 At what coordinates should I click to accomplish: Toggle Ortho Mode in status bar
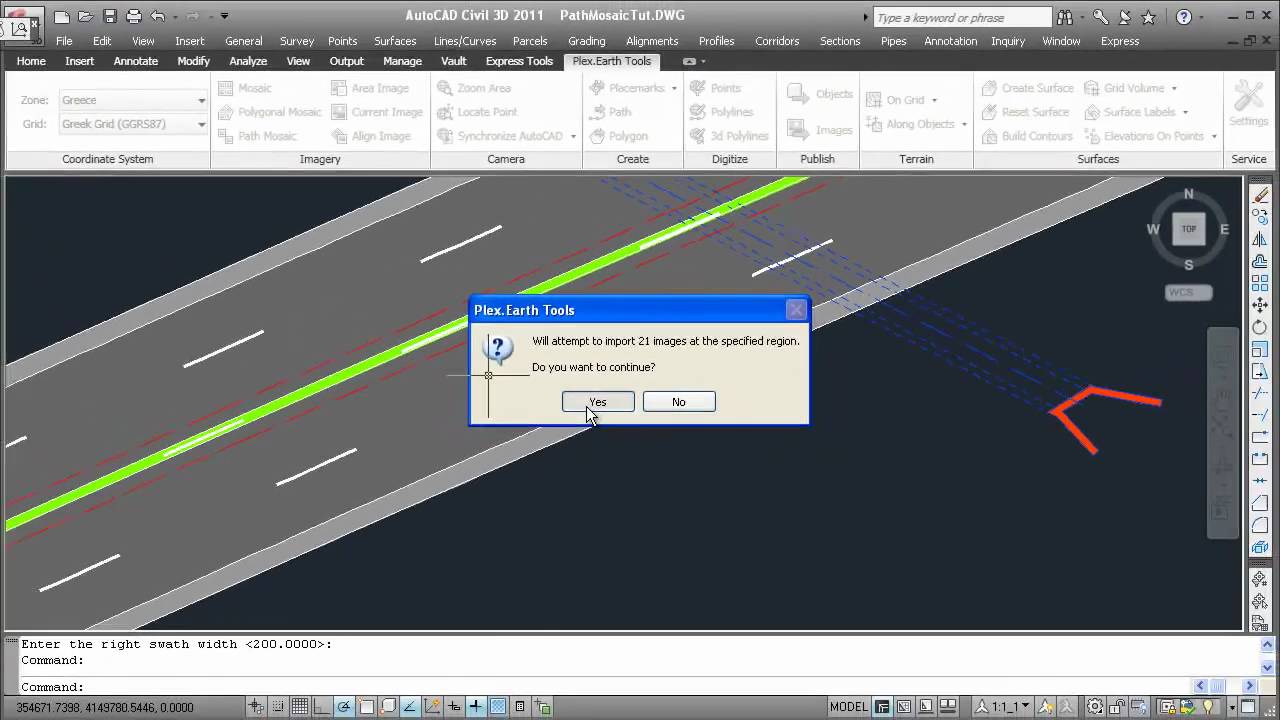pos(322,707)
